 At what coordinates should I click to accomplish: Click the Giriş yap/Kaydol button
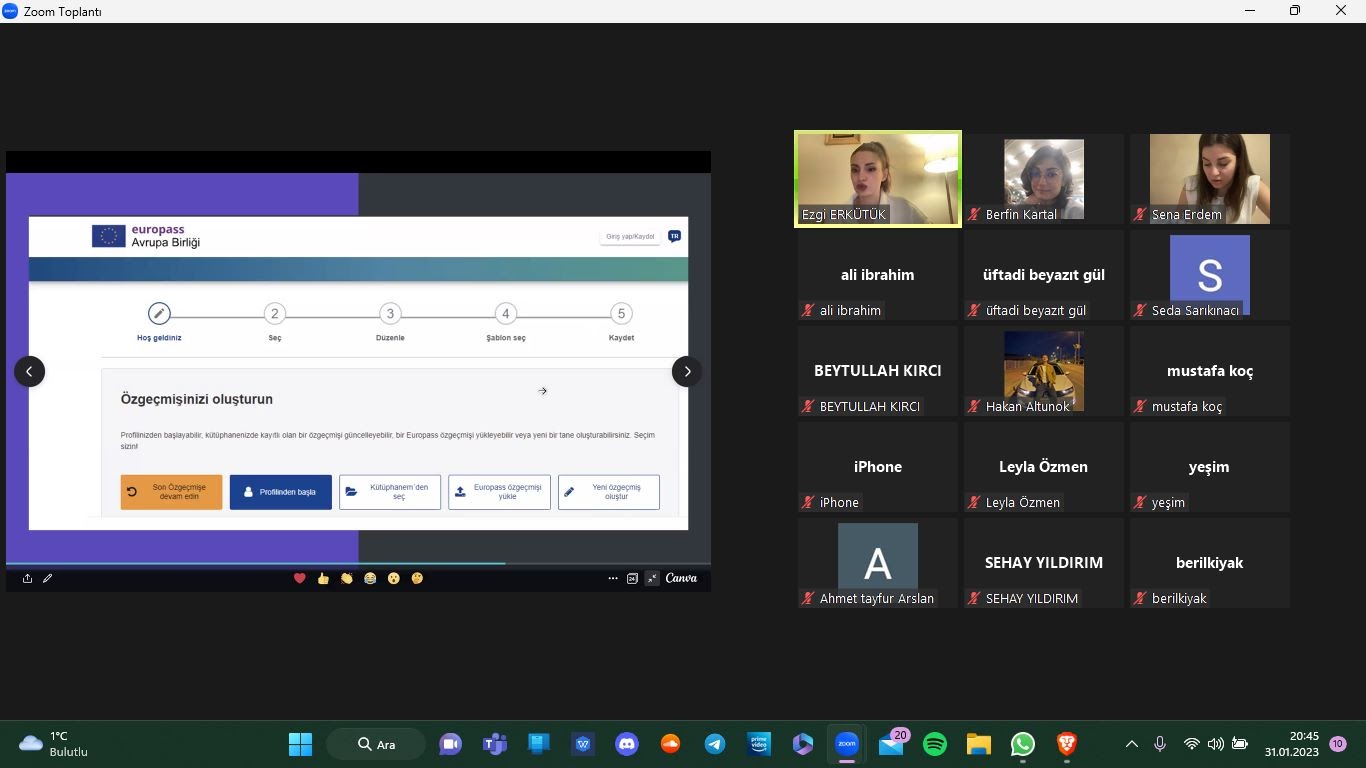pyautogui.click(x=630, y=237)
